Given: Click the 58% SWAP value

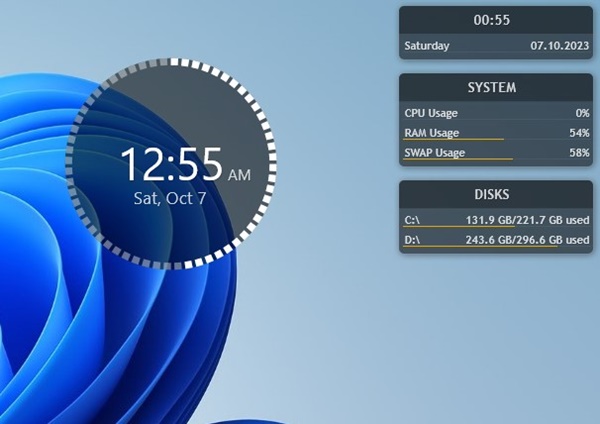Looking at the screenshot, I should point(579,153).
